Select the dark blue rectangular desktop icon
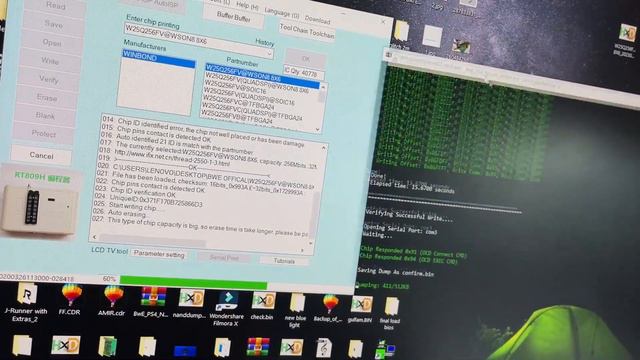This screenshot has height=360, width=640. [185, 351]
